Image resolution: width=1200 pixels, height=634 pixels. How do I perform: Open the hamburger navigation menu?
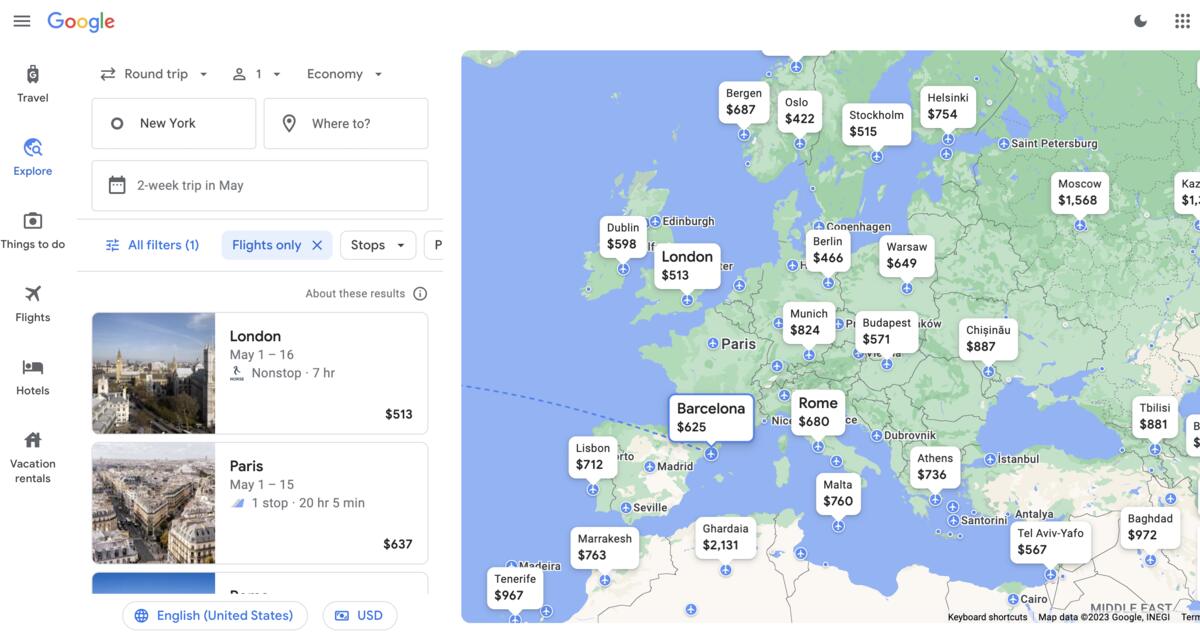[x=22, y=20]
